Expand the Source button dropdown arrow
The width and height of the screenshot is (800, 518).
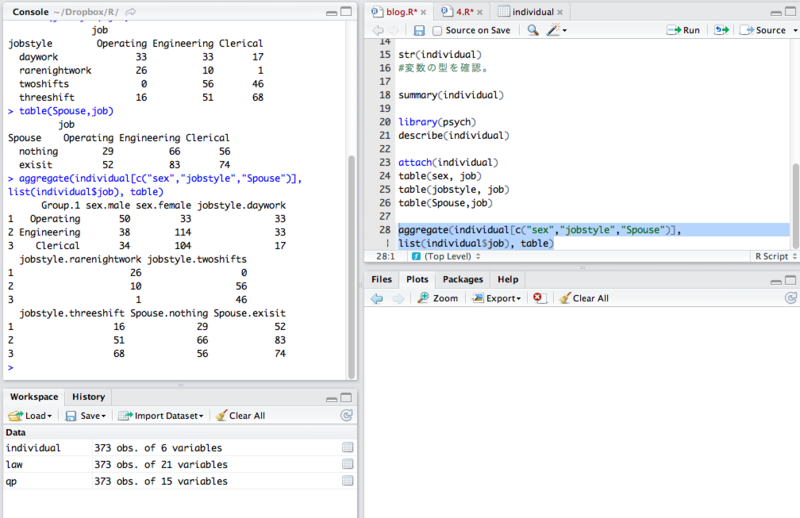tap(795, 31)
